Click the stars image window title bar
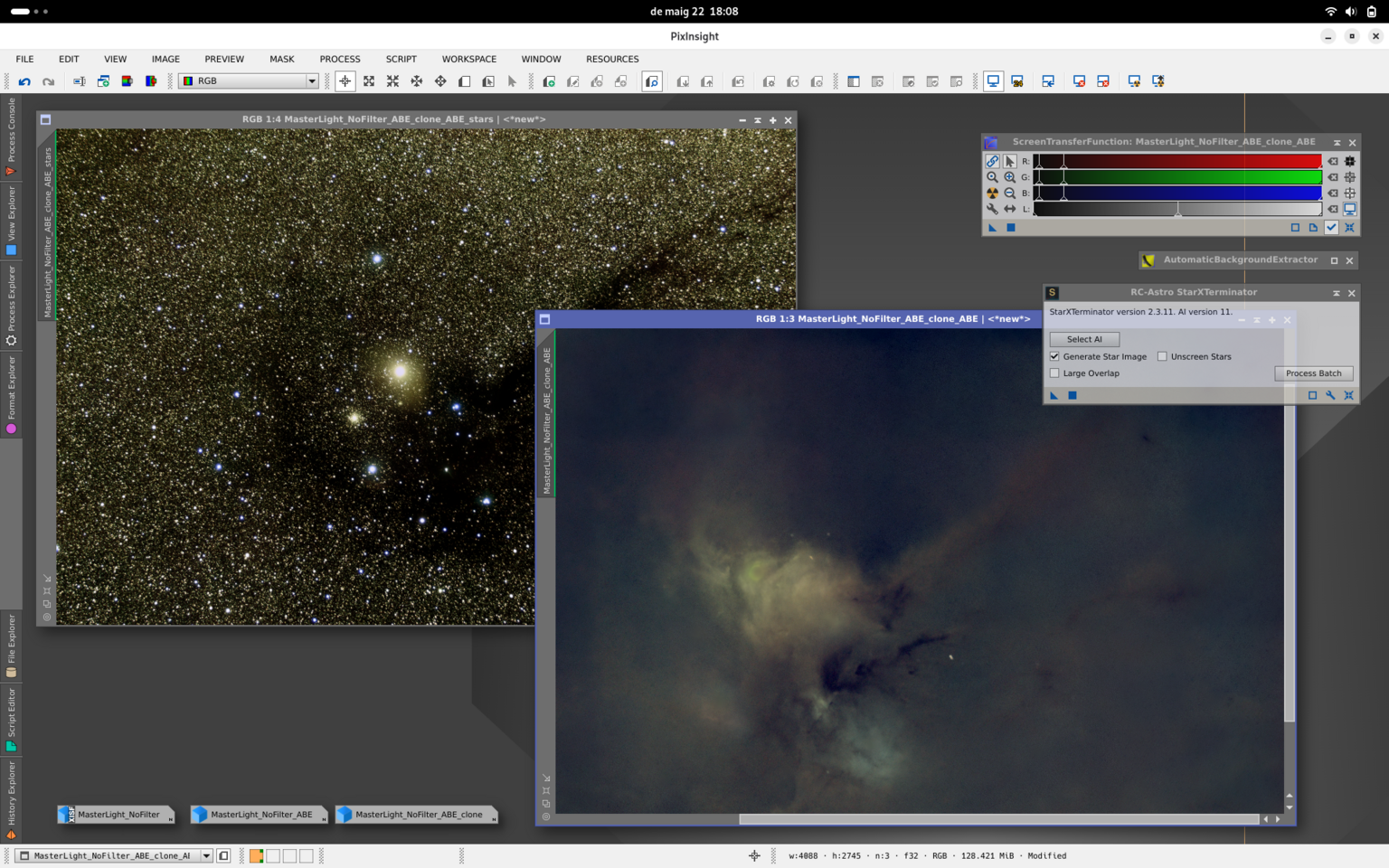The width and height of the screenshot is (1389, 868). (393, 119)
